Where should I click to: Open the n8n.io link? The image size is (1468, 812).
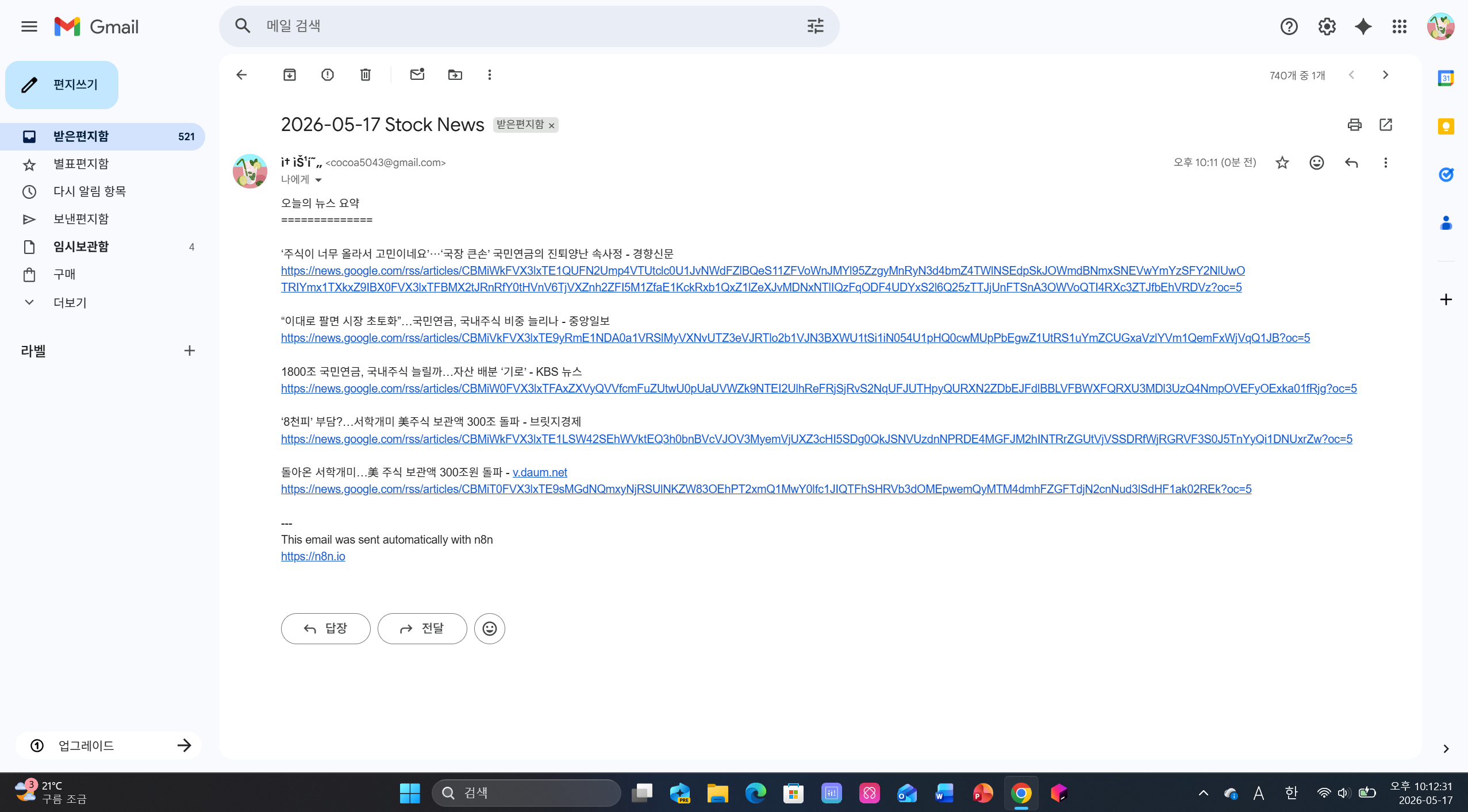click(313, 556)
